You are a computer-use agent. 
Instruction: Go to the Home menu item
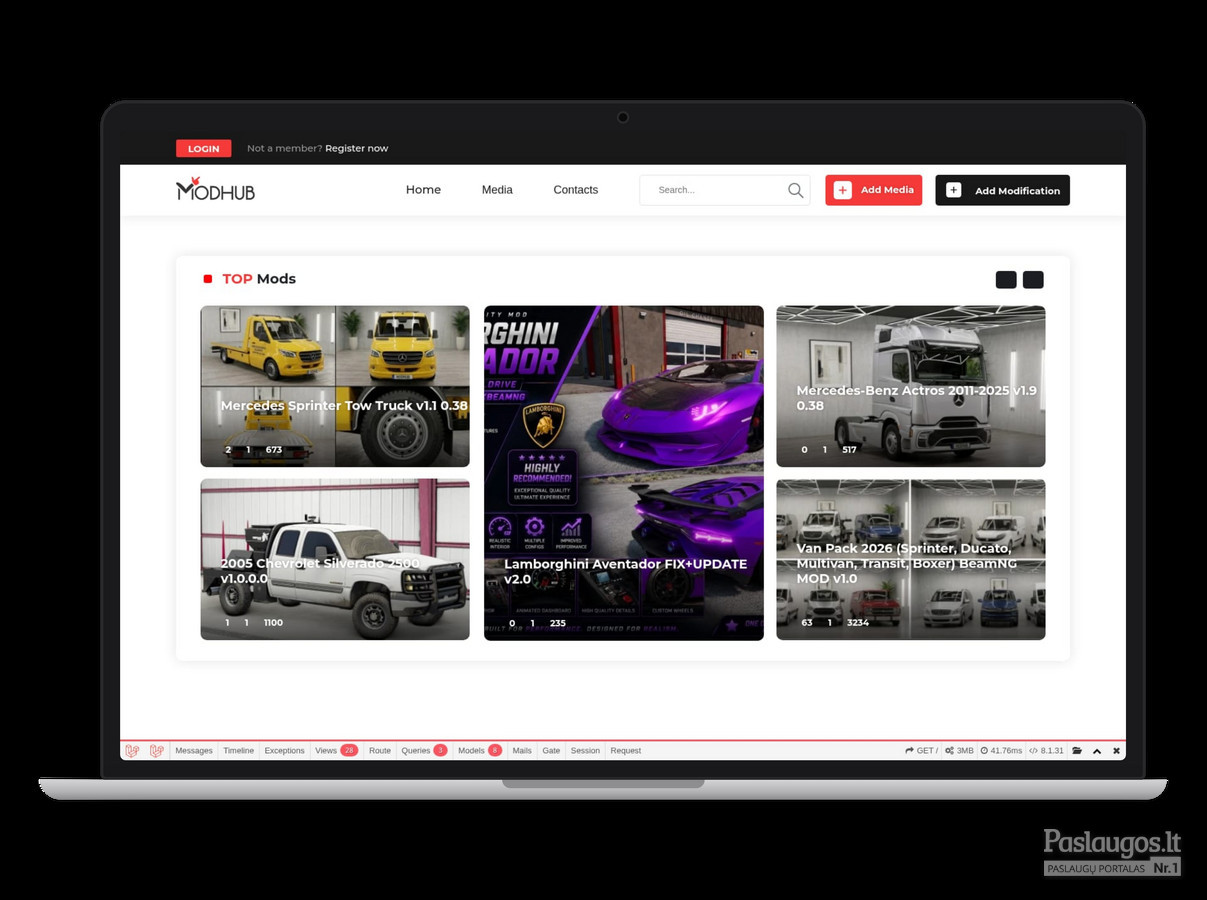click(423, 190)
